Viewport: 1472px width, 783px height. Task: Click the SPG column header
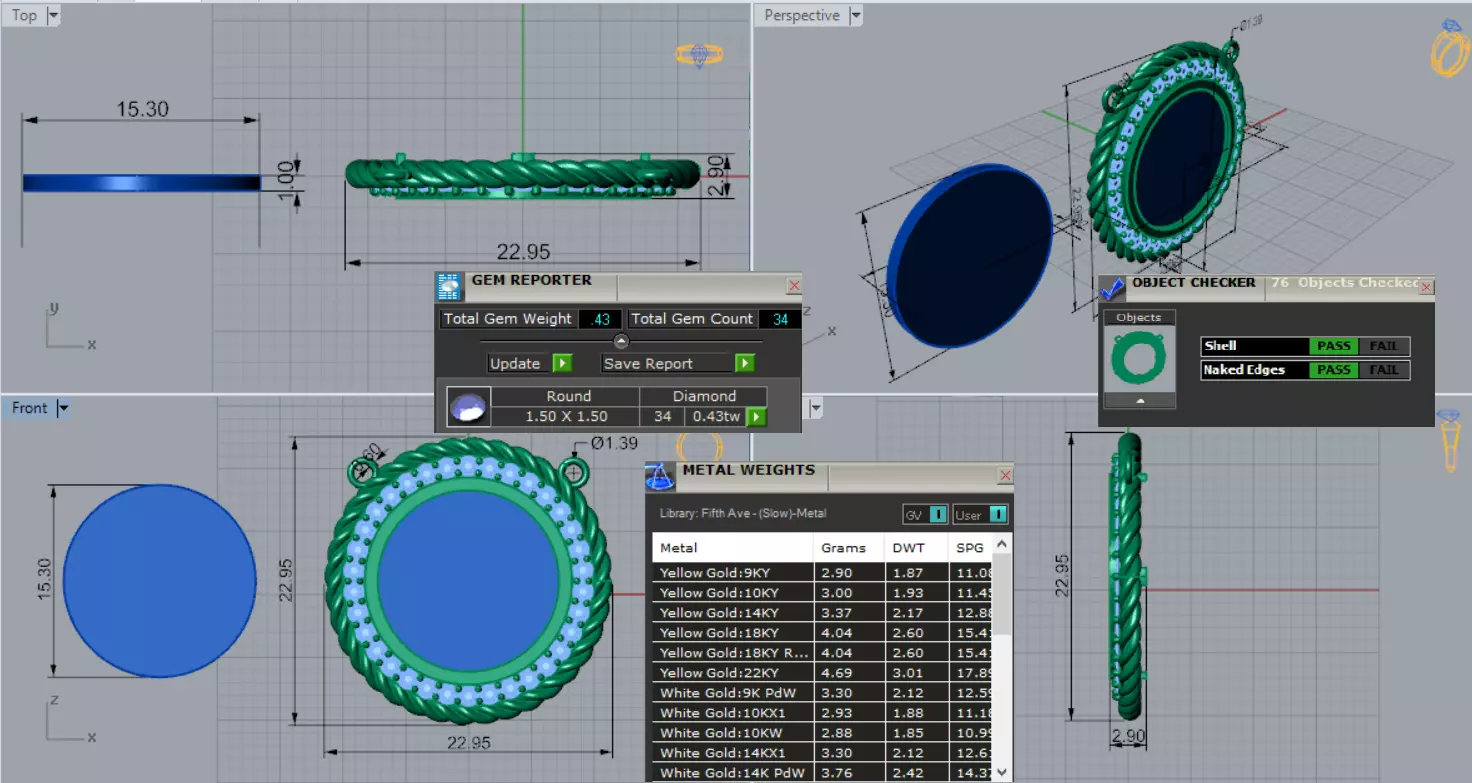[x=972, y=548]
